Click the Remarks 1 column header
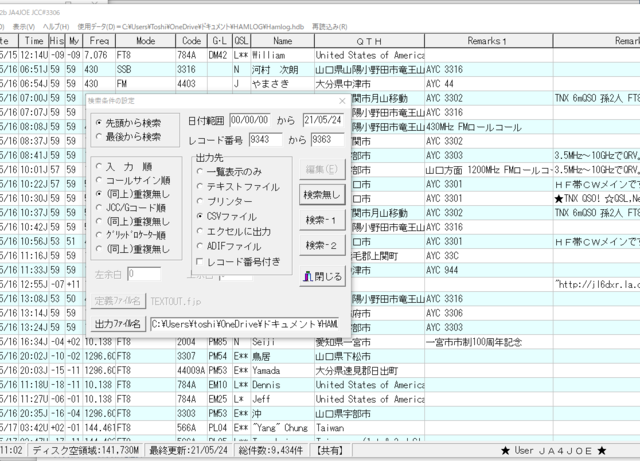This screenshot has height=461, width=640. coord(489,41)
